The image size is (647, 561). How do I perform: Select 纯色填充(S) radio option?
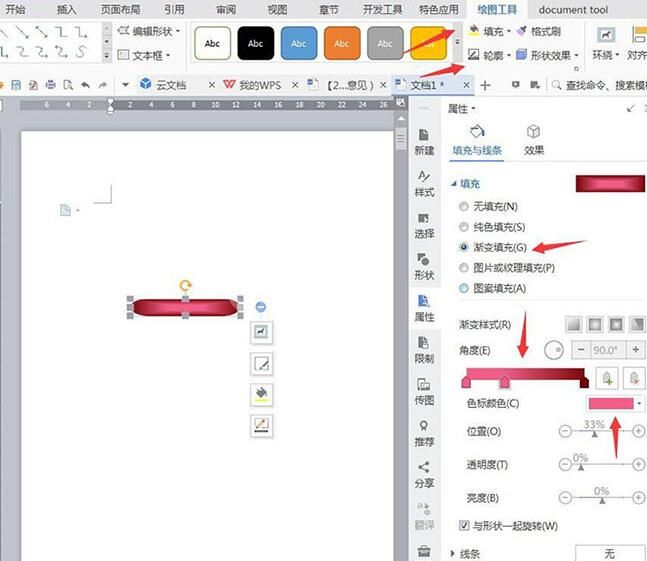tap(464, 226)
